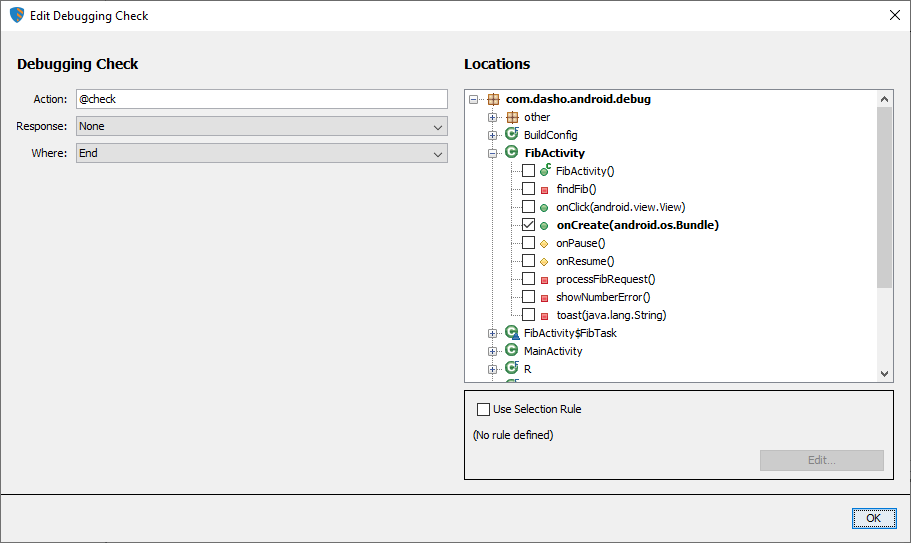Uncheck the onCreate(android.os.Bundle) checkbox

pos(528,225)
